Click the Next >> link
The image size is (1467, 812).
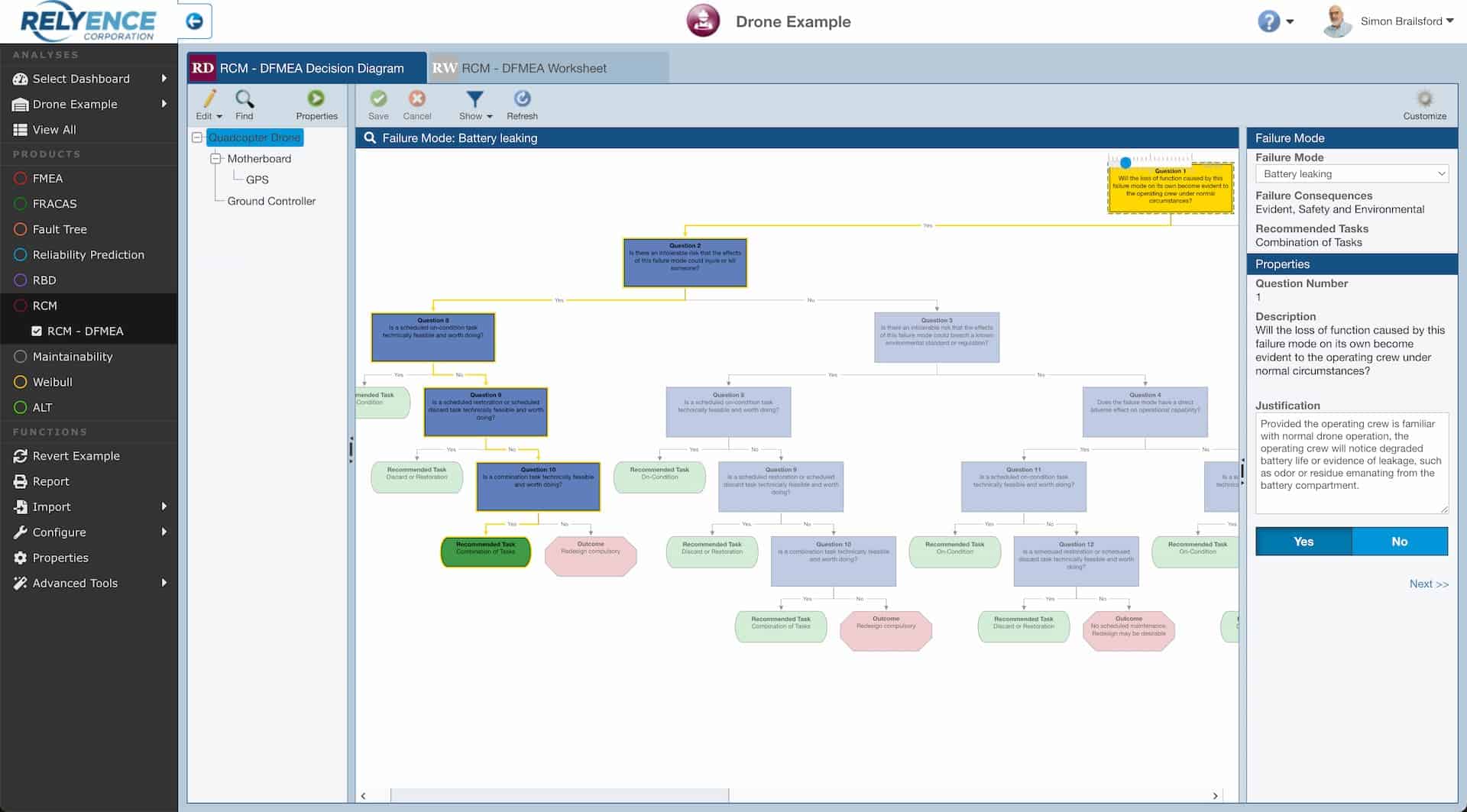(1428, 584)
